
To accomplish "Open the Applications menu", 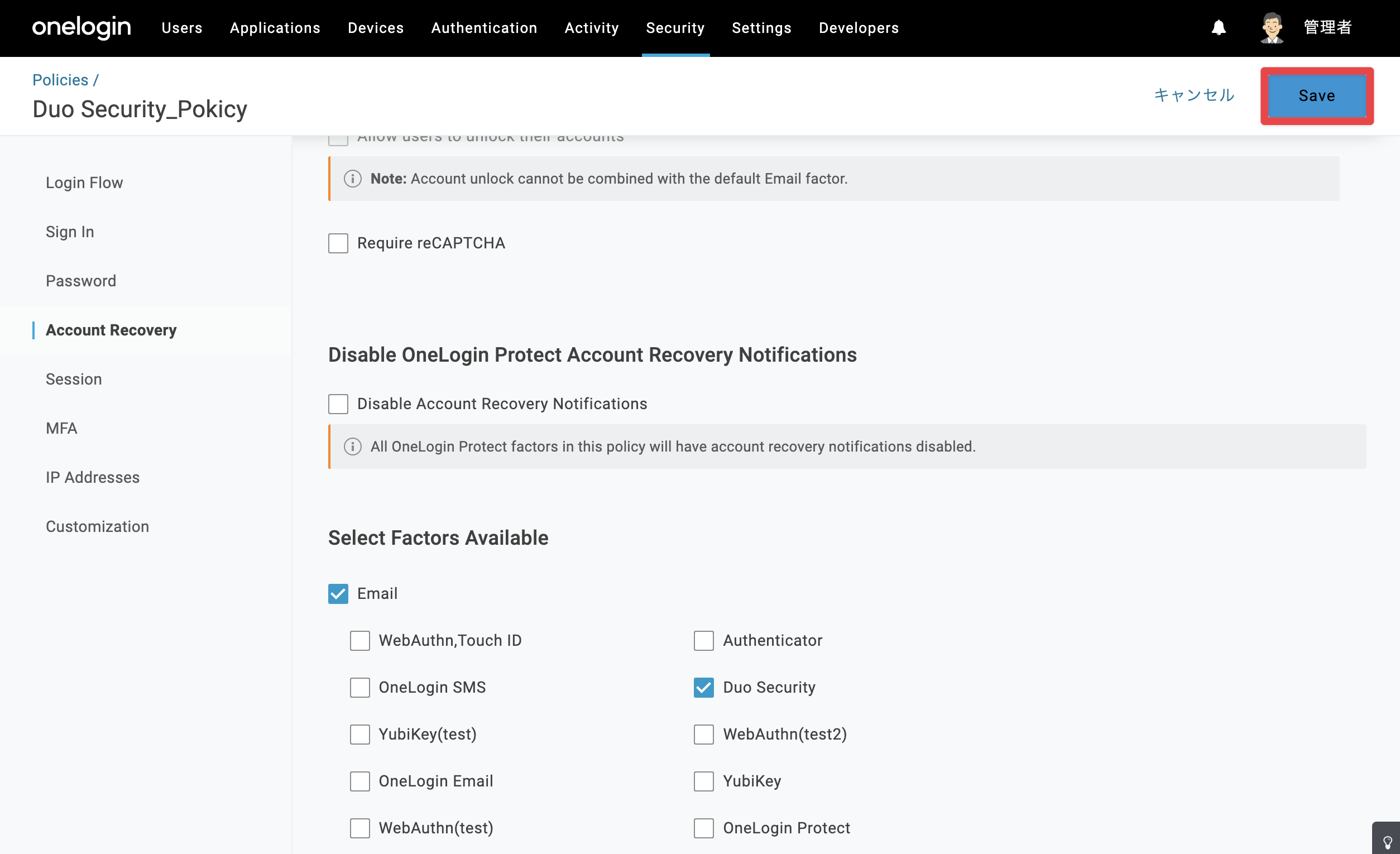I will (x=275, y=28).
